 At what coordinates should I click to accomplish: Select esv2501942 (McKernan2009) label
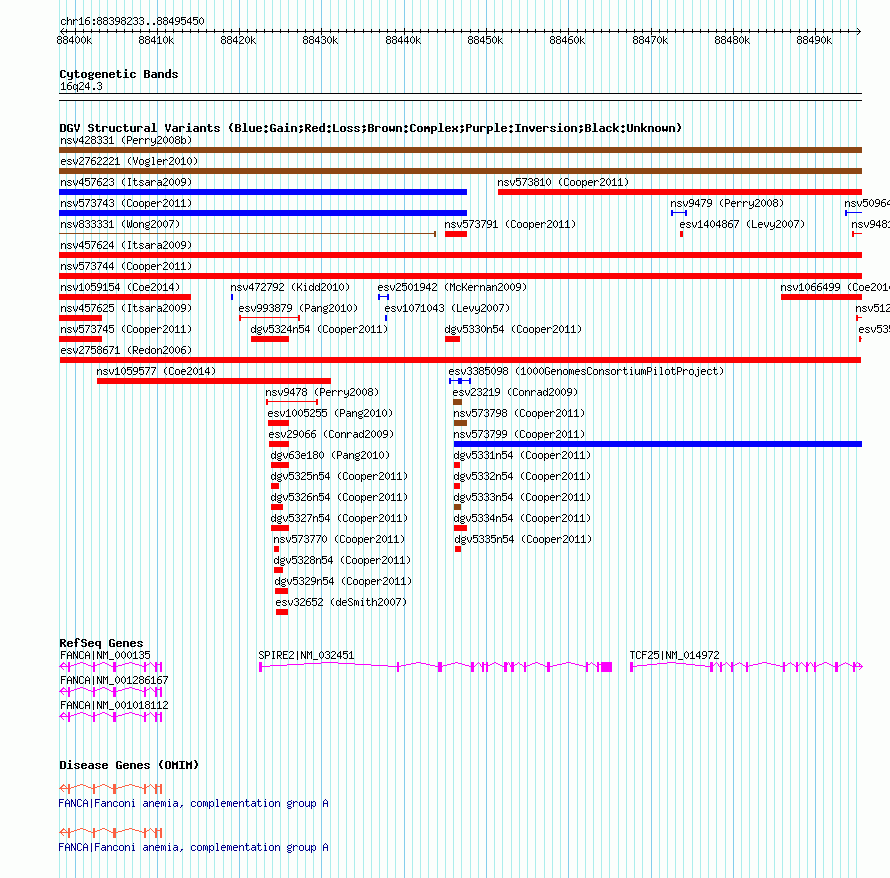point(452,287)
